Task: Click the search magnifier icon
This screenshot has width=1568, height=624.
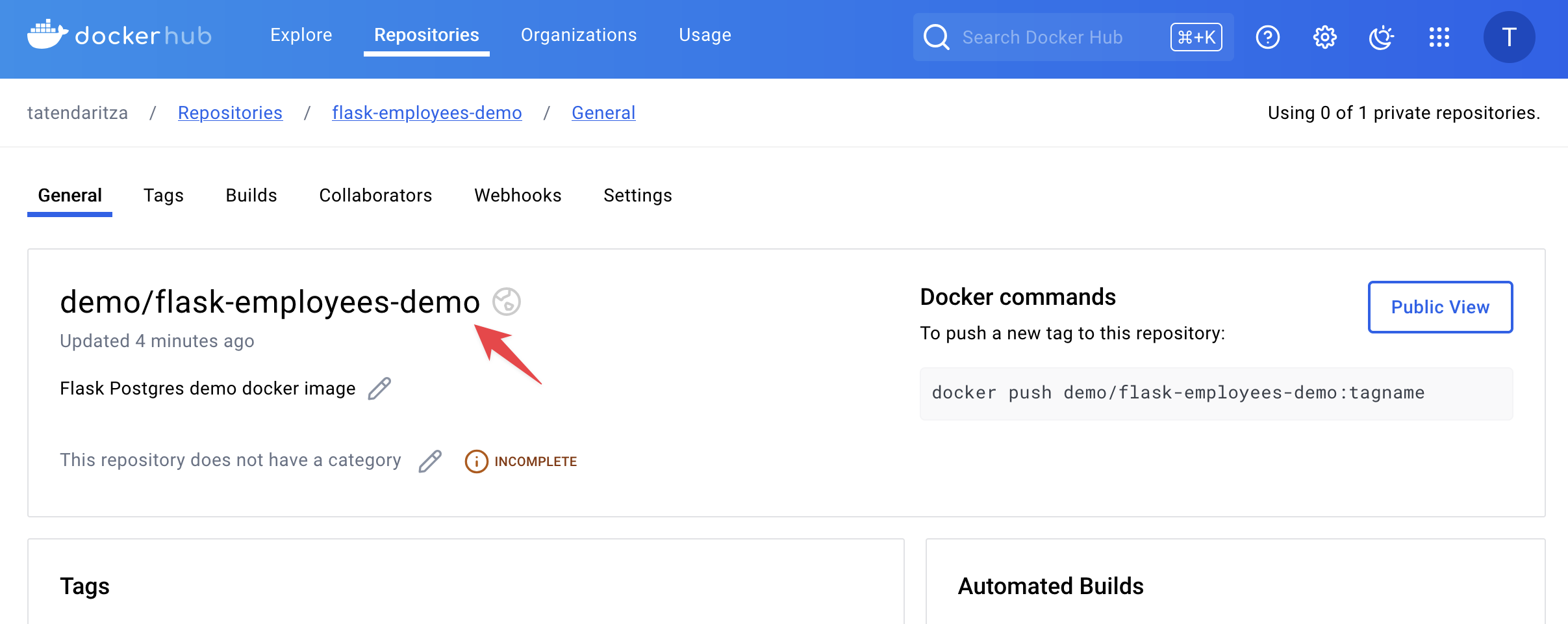Action: click(x=936, y=37)
